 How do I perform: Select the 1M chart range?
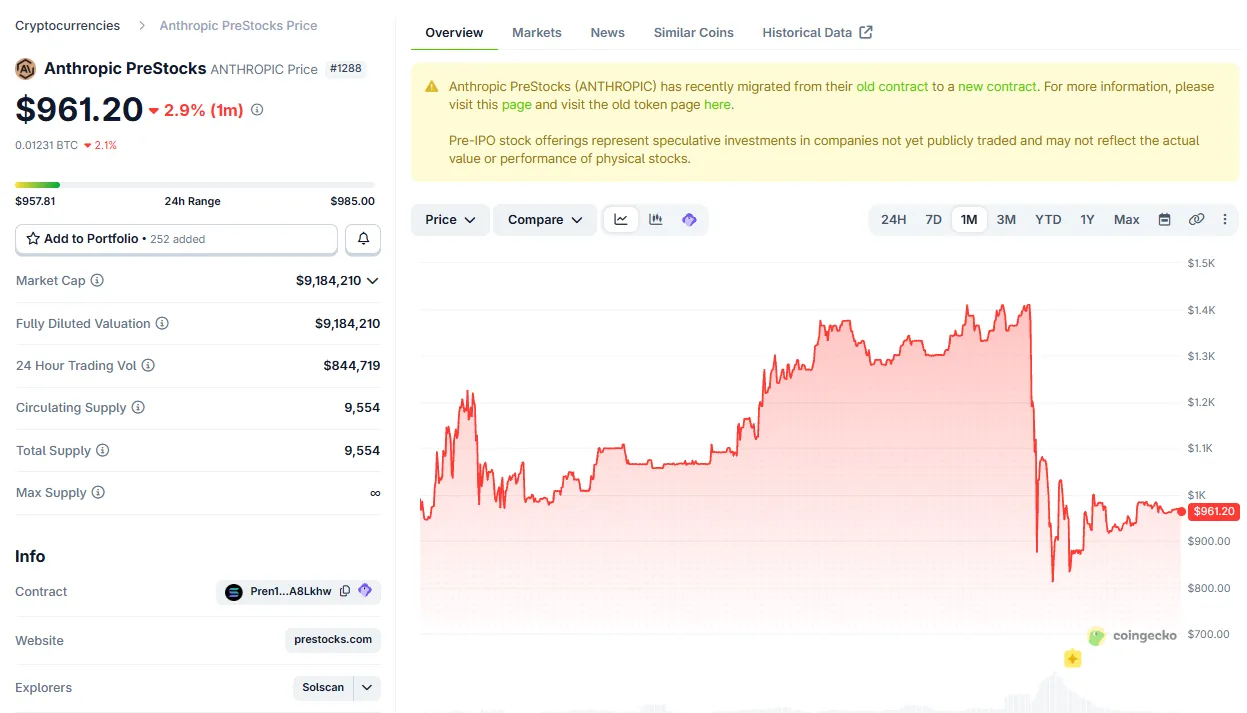point(969,220)
